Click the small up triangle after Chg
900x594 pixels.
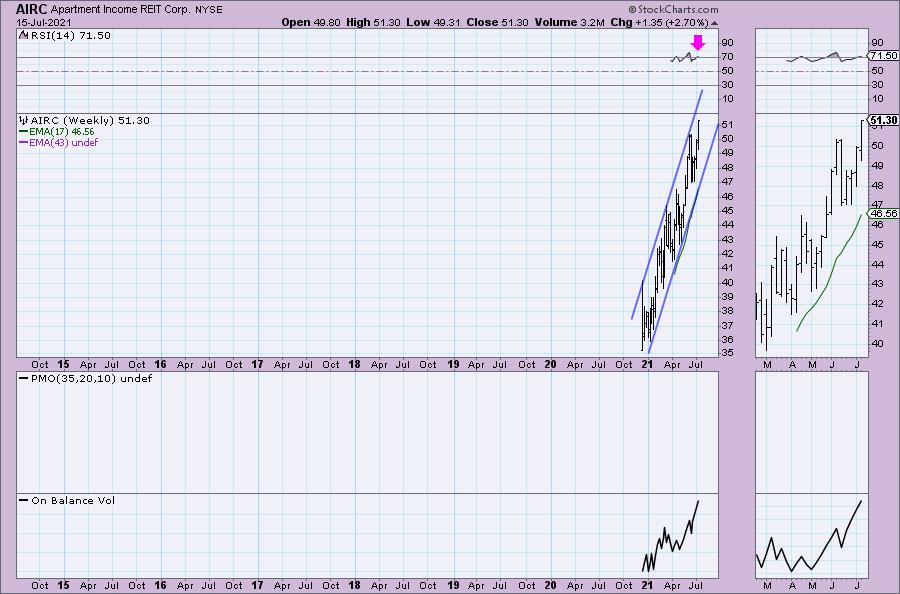tap(714, 24)
